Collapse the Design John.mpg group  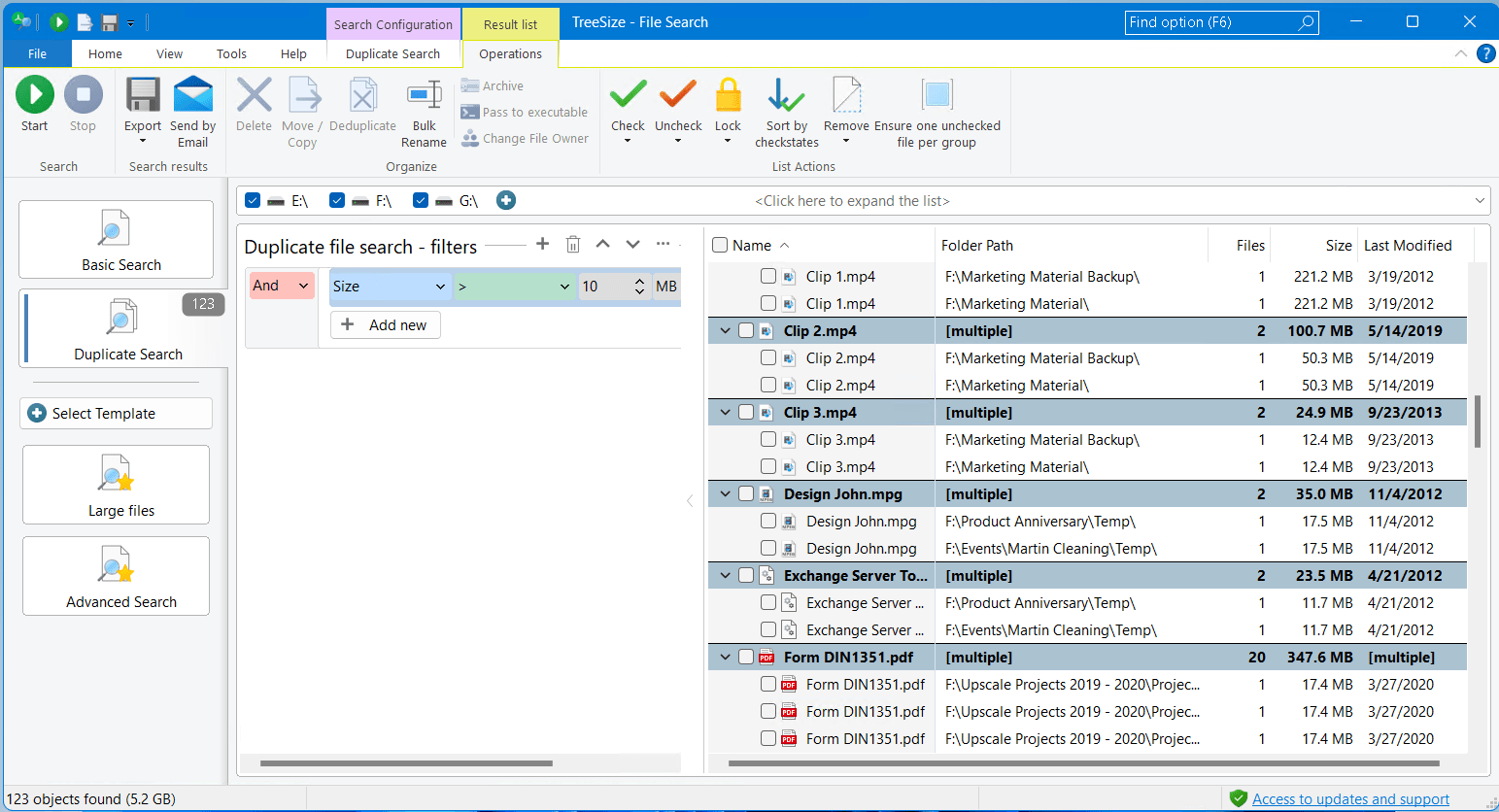(725, 494)
